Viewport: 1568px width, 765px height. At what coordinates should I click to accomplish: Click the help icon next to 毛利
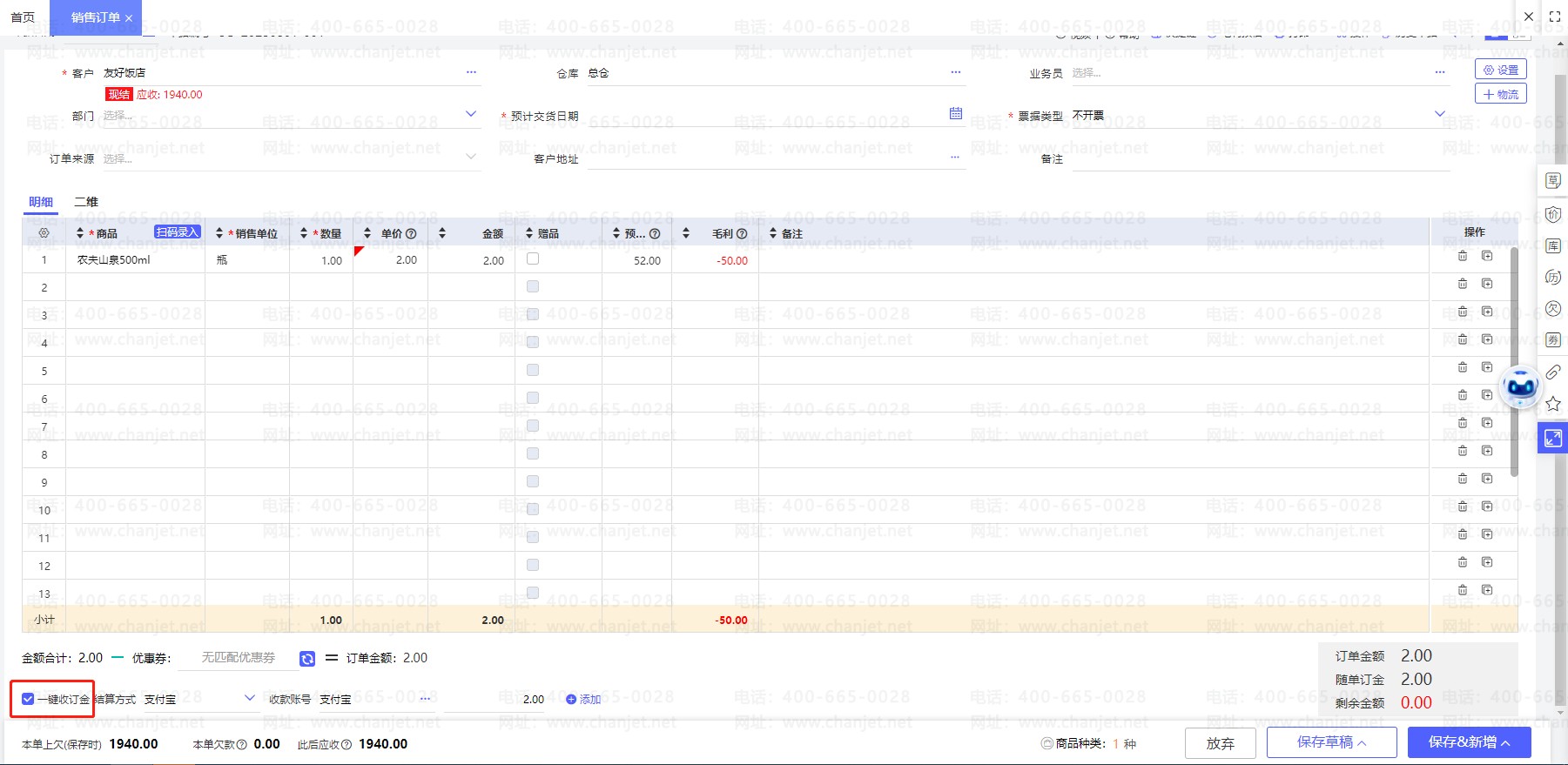click(x=742, y=234)
